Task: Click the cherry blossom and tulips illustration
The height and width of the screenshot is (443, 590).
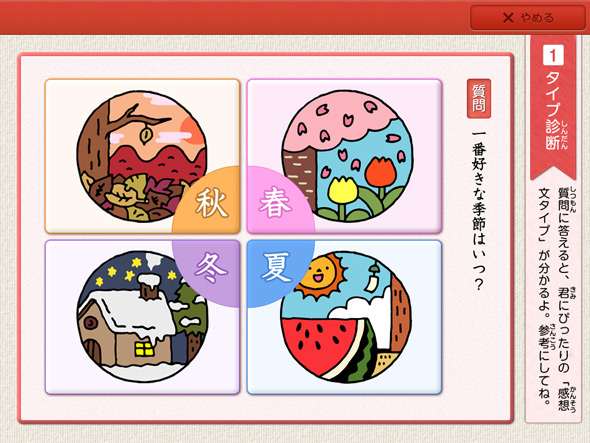Action: 347,156
